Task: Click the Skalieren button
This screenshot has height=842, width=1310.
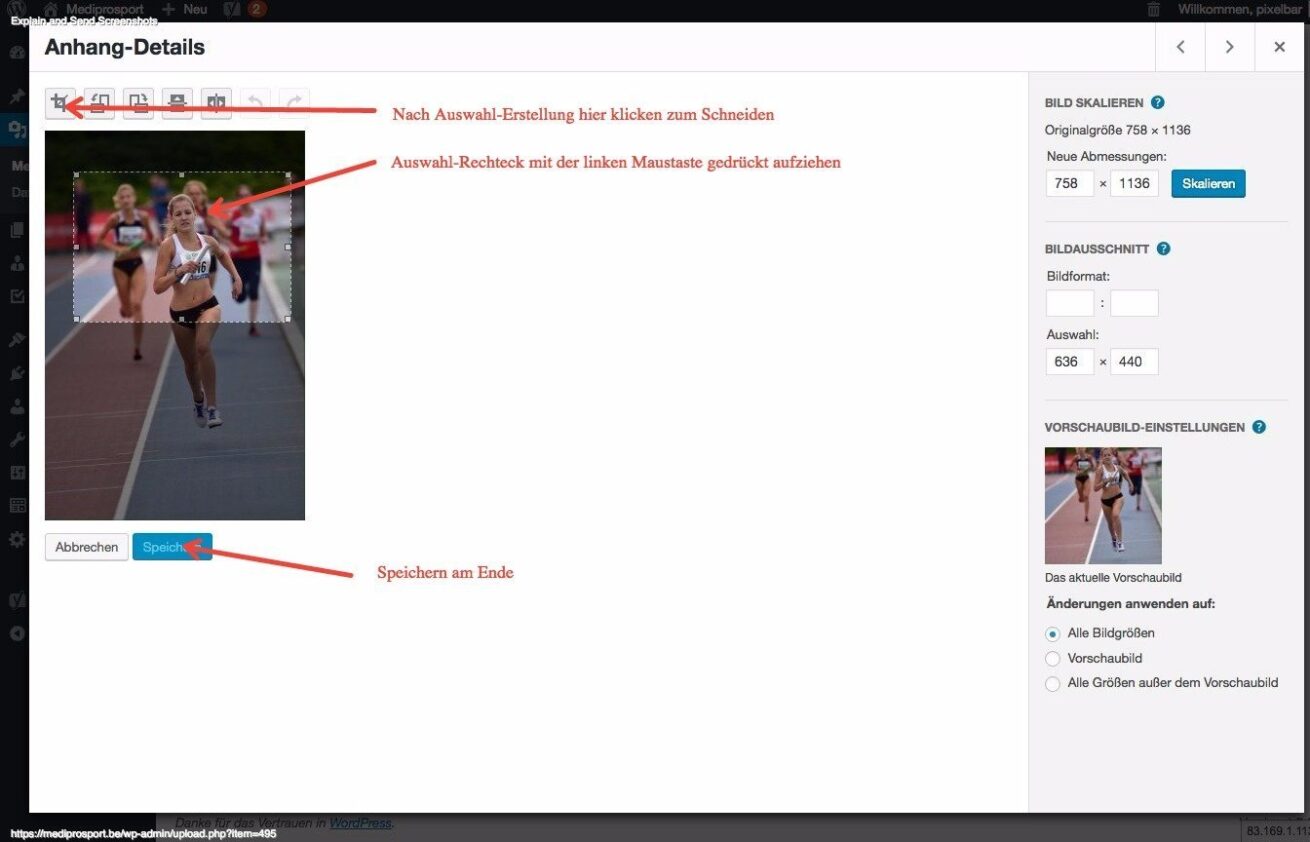Action: tap(1208, 184)
